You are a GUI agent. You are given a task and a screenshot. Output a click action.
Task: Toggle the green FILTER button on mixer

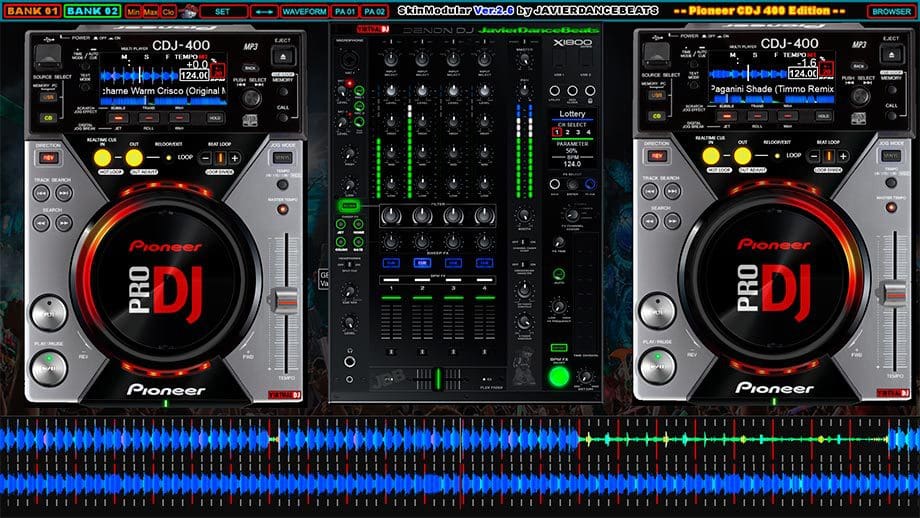coord(349,206)
